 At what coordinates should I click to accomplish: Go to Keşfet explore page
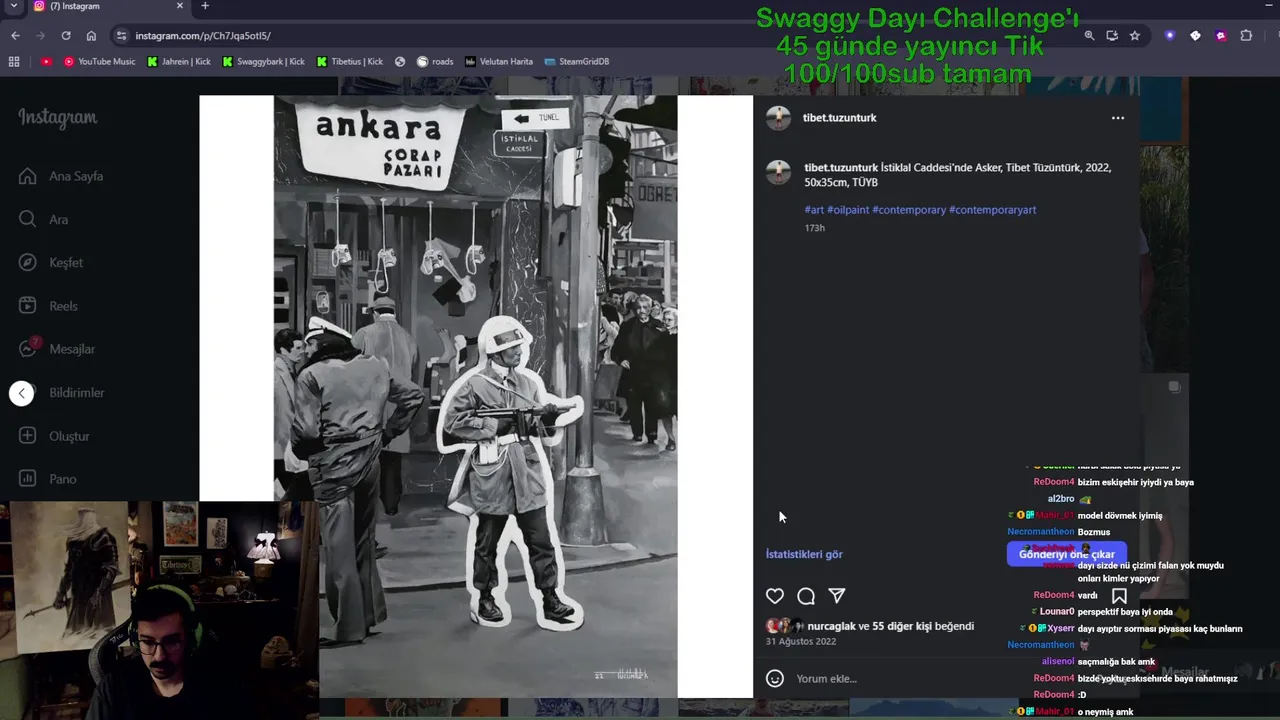pos(51,262)
